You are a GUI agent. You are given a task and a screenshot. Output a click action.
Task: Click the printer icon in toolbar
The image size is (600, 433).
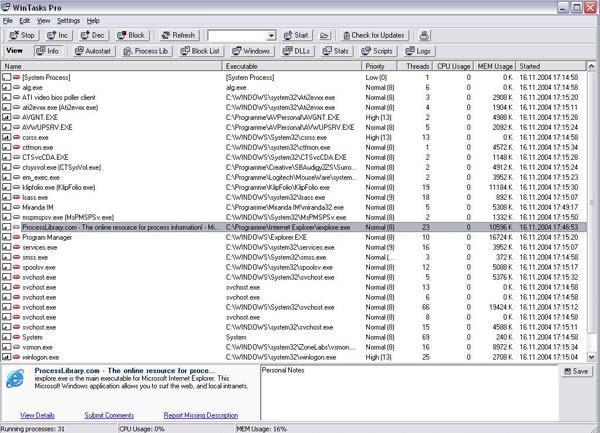[424, 35]
